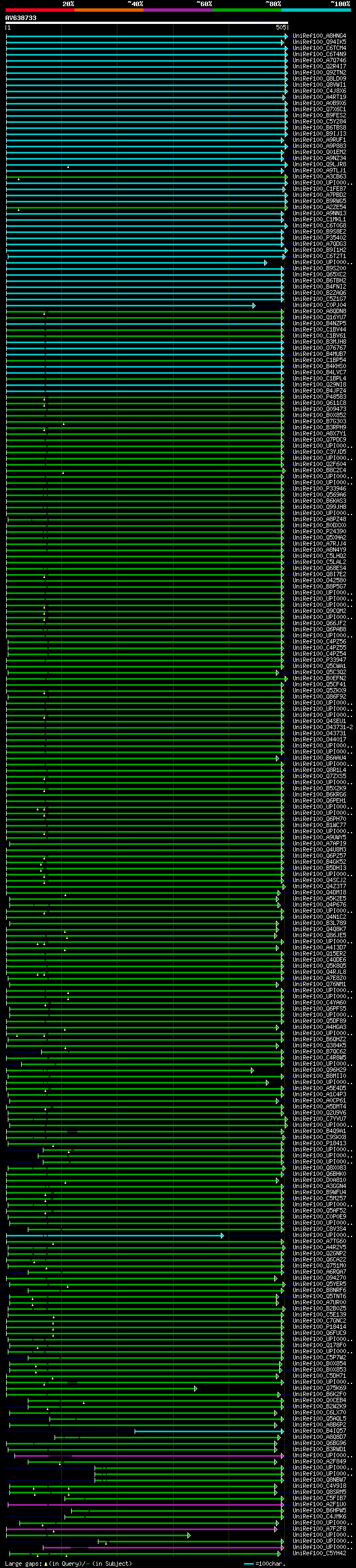Open hit UniRef100_P18414

[x=319, y=1327]
